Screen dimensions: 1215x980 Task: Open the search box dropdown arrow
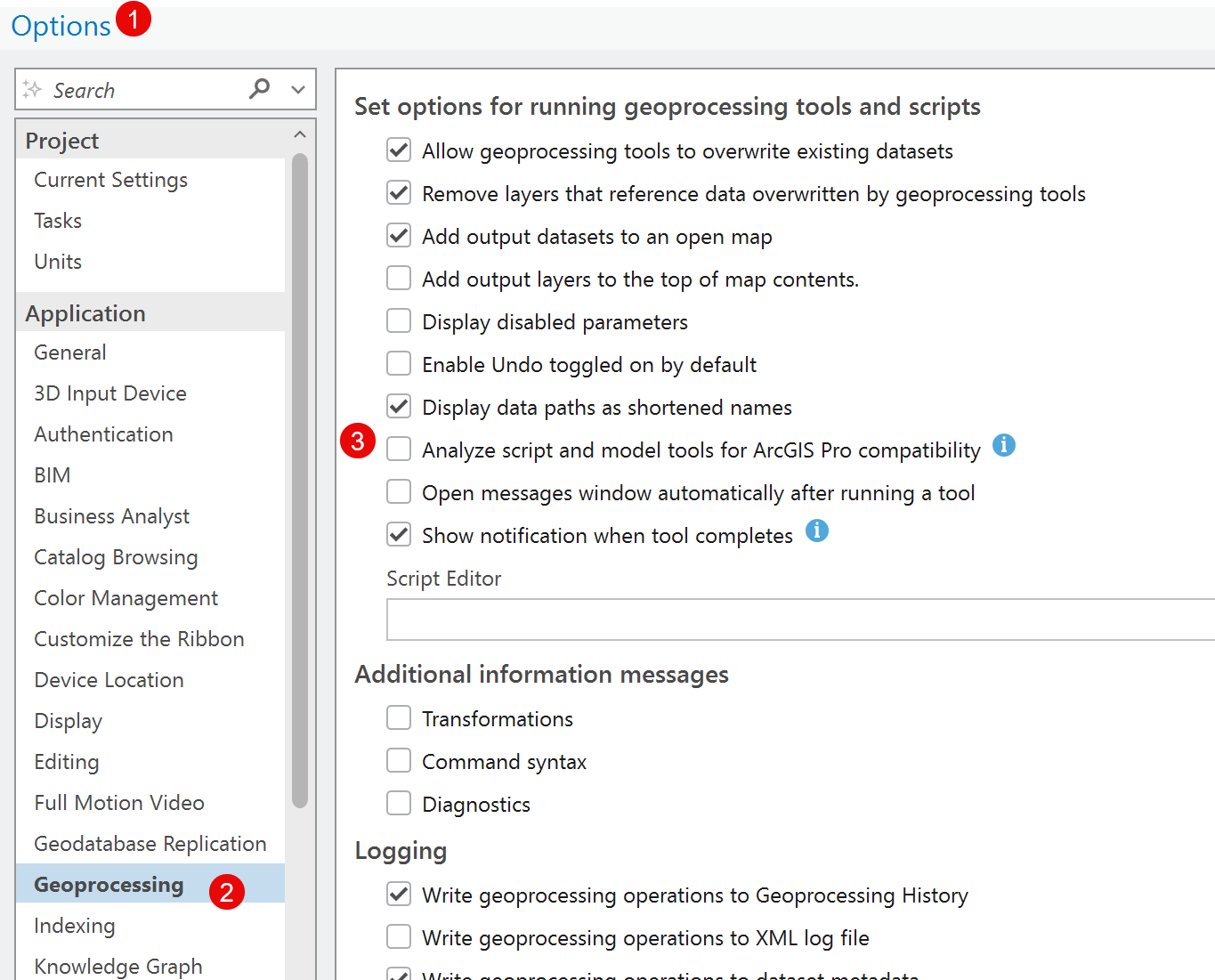297,89
